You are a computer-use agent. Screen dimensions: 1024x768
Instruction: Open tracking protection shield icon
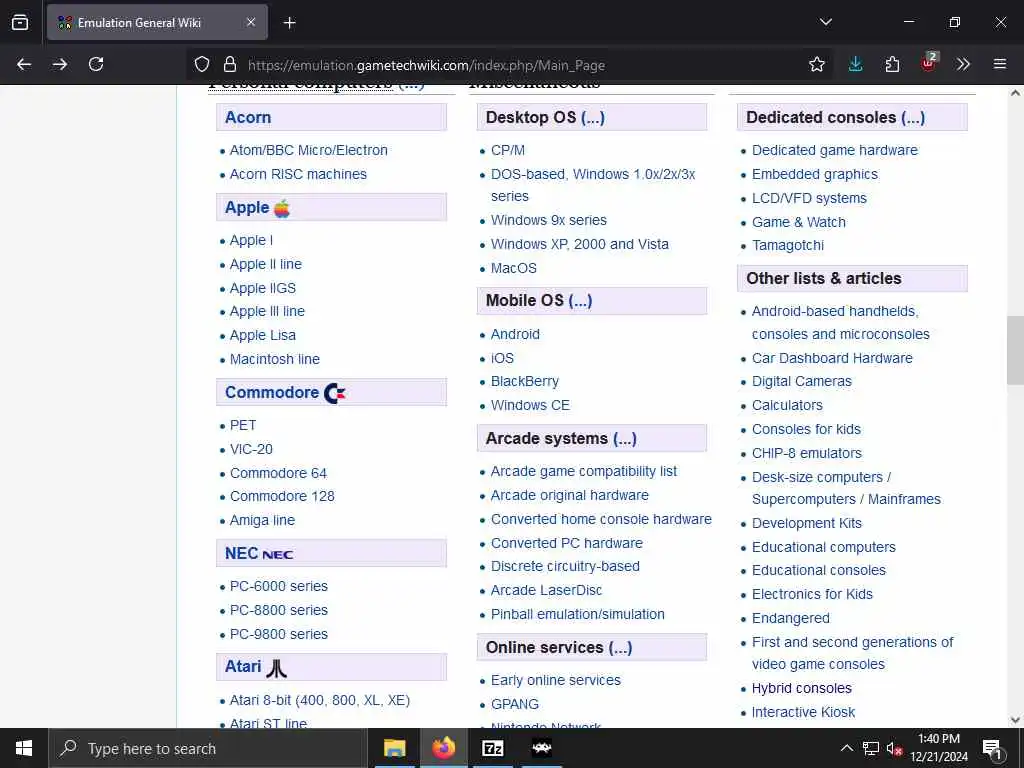click(202, 65)
